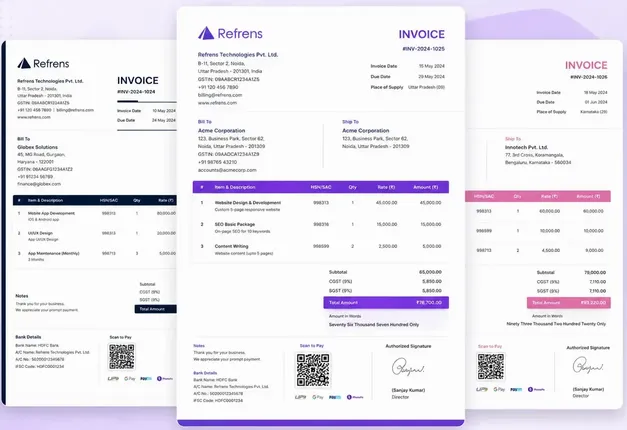Click the UPI icon on the pink invoice

(x=482, y=389)
